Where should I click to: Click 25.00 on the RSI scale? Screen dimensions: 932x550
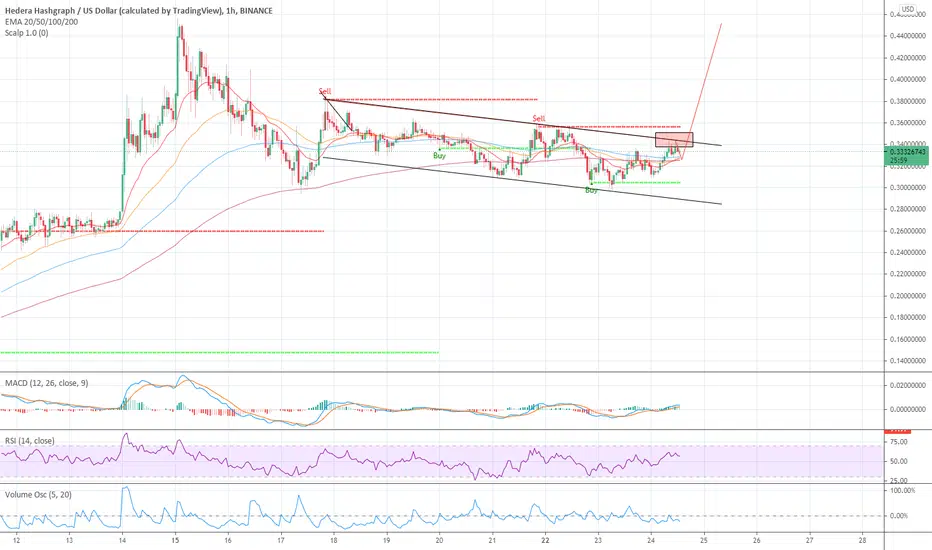[899, 480]
